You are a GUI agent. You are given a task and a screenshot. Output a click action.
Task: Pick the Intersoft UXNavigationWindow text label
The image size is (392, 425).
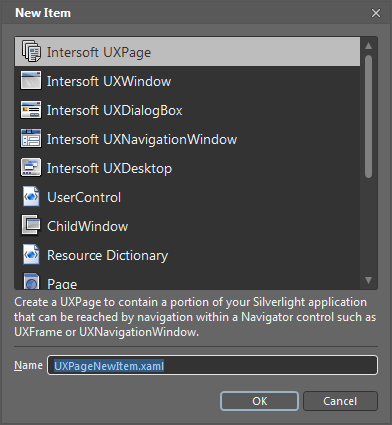[x=142, y=139]
